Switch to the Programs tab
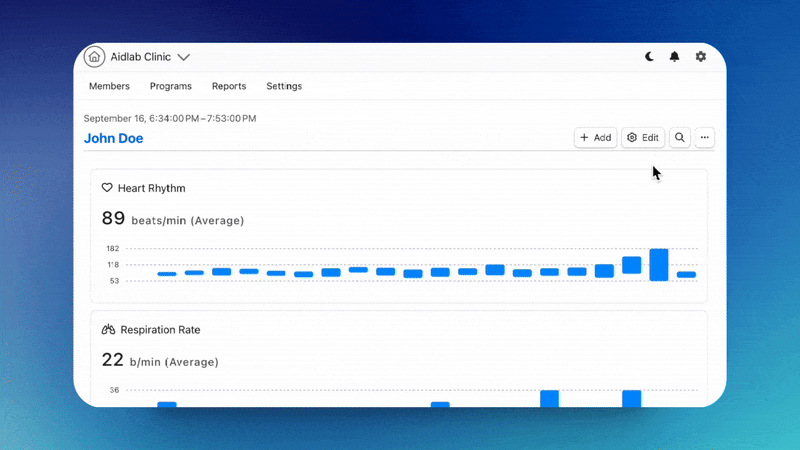Viewport: 800px width, 450px height. [171, 86]
